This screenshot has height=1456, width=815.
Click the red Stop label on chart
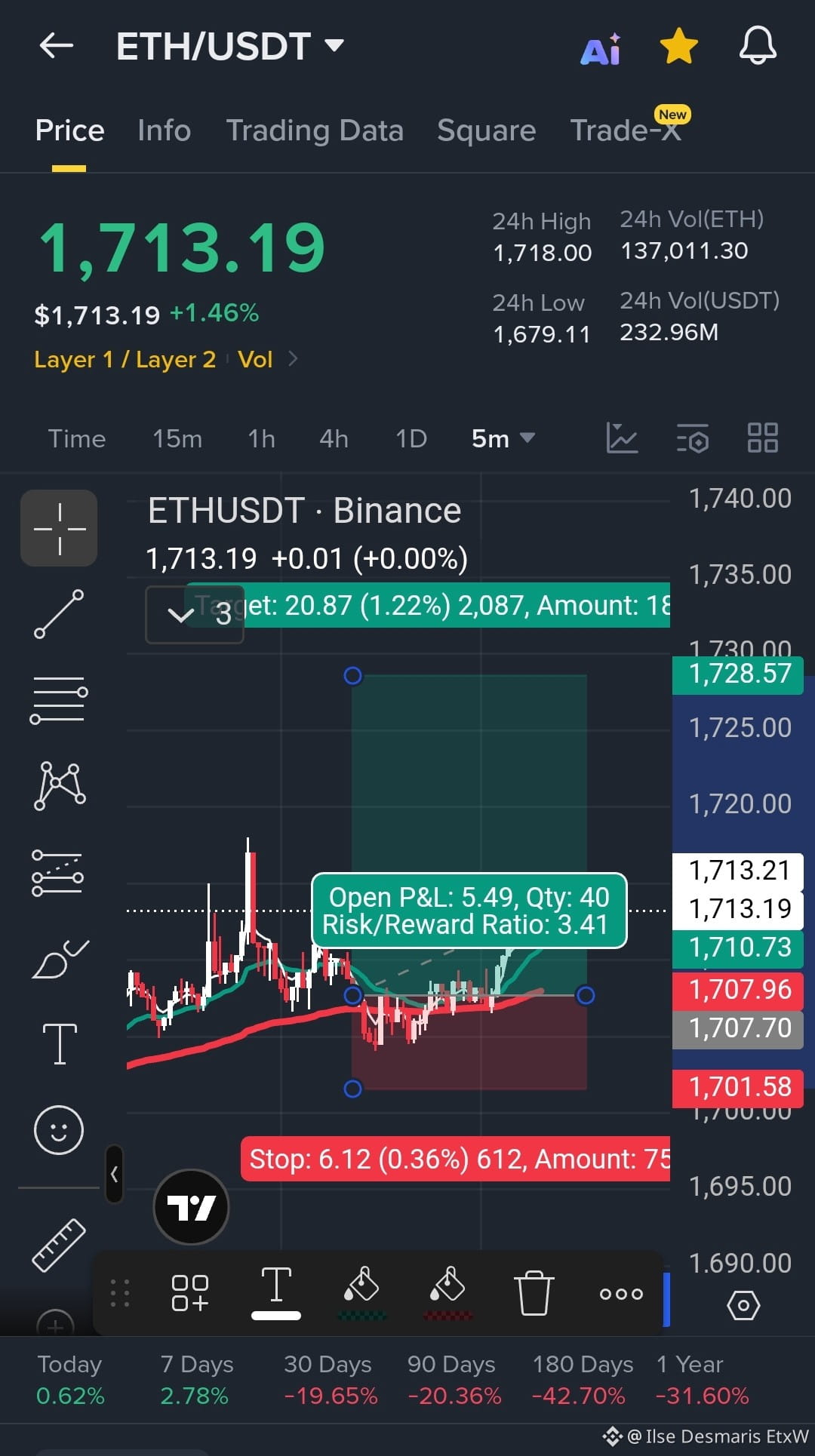coord(455,1159)
